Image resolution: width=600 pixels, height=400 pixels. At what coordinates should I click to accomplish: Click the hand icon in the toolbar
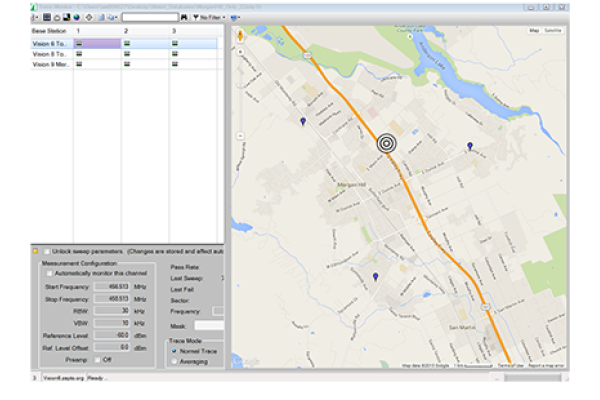pyautogui.click(x=57, y=17)
